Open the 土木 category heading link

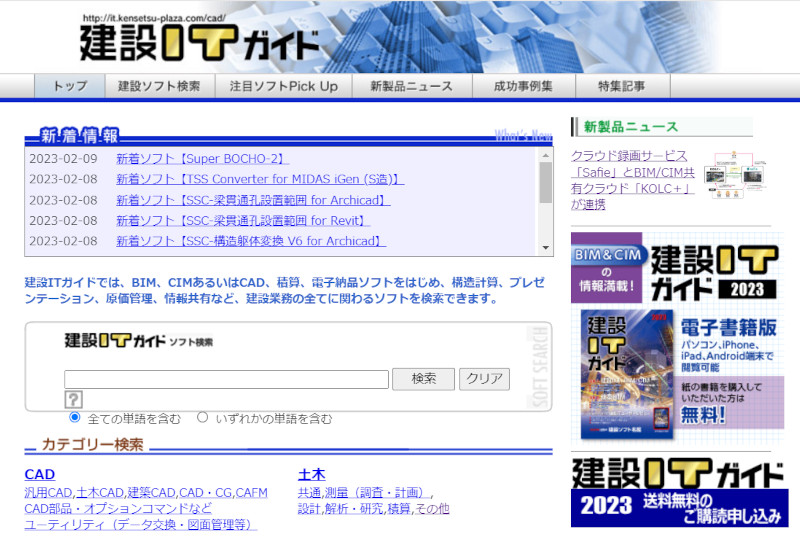click(x=311, y=474)
